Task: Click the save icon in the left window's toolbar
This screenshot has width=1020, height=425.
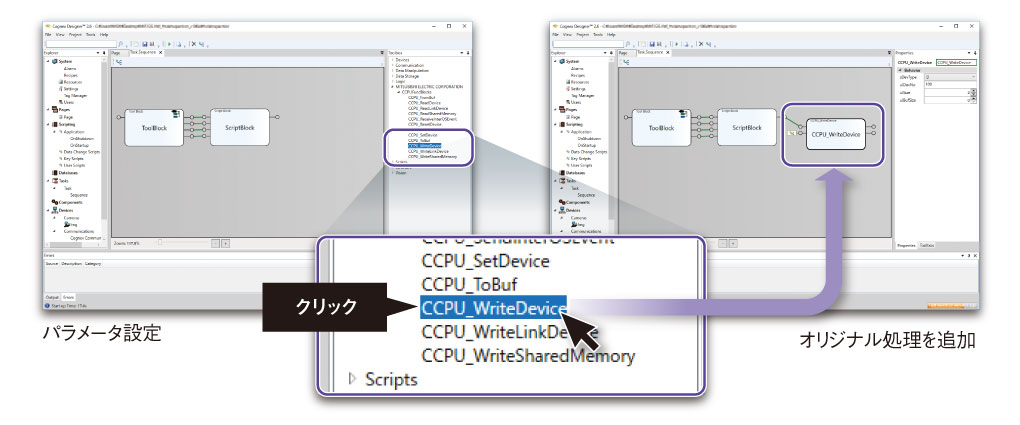Action: (x=147, y=44)
